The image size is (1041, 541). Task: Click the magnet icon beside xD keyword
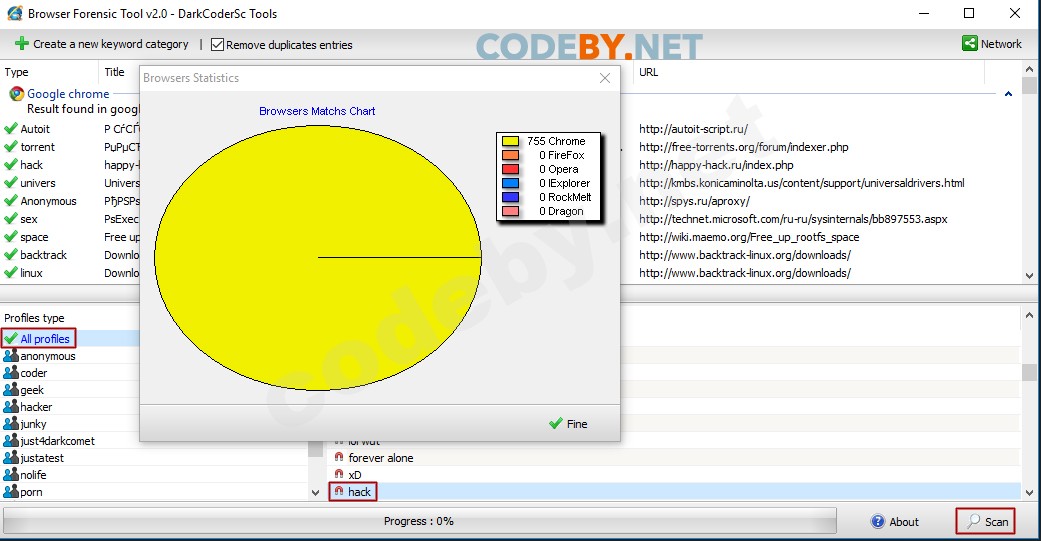[339, 474]
